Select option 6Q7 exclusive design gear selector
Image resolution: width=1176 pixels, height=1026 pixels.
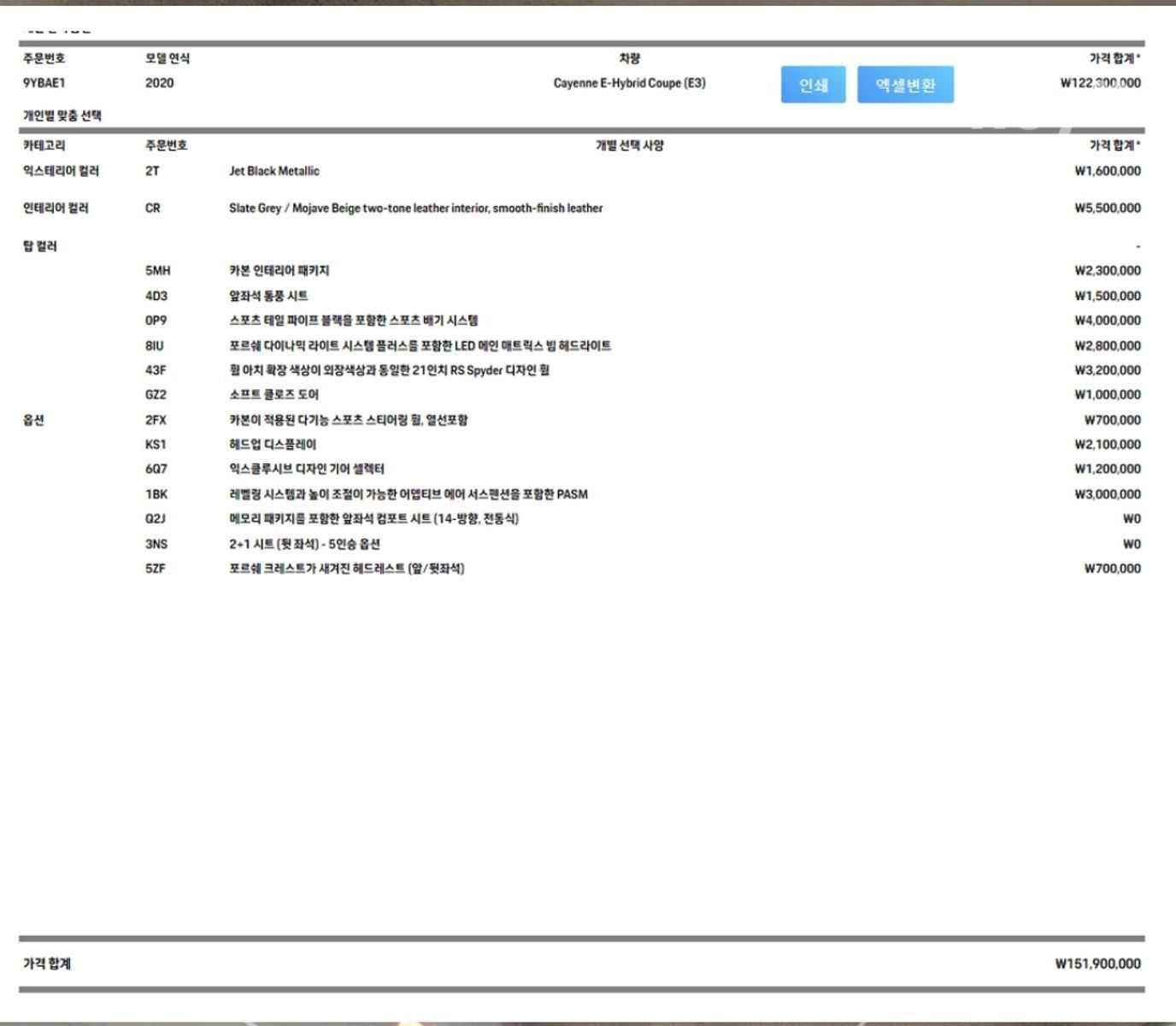coord(643,469)
